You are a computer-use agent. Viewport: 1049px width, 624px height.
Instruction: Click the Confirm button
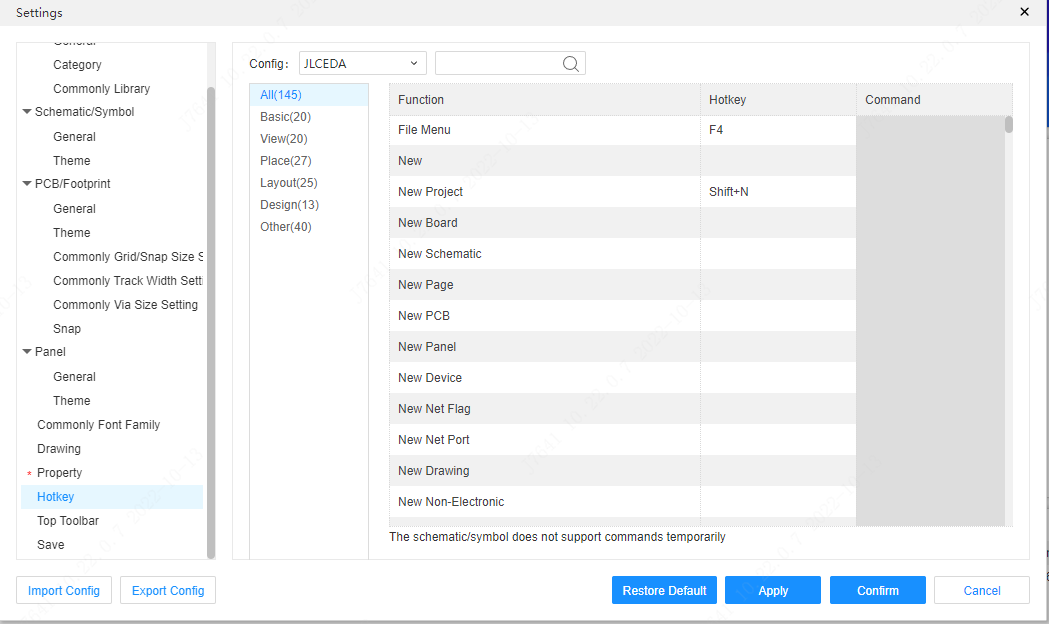877,590
